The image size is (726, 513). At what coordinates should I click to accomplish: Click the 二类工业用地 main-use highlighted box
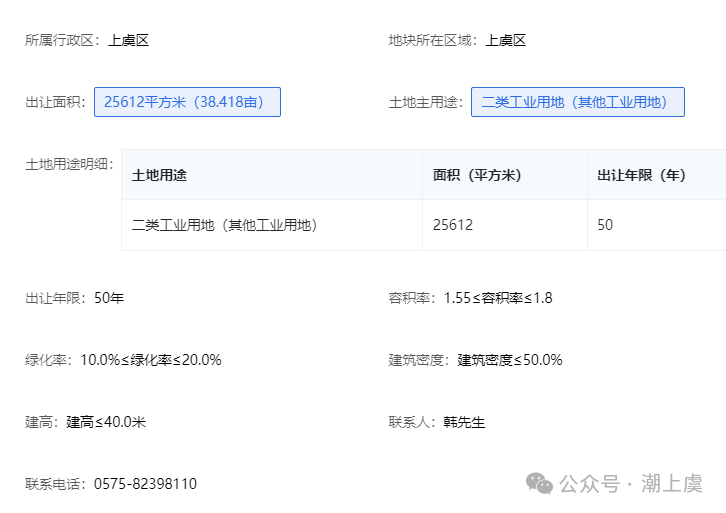click(577, 102)
